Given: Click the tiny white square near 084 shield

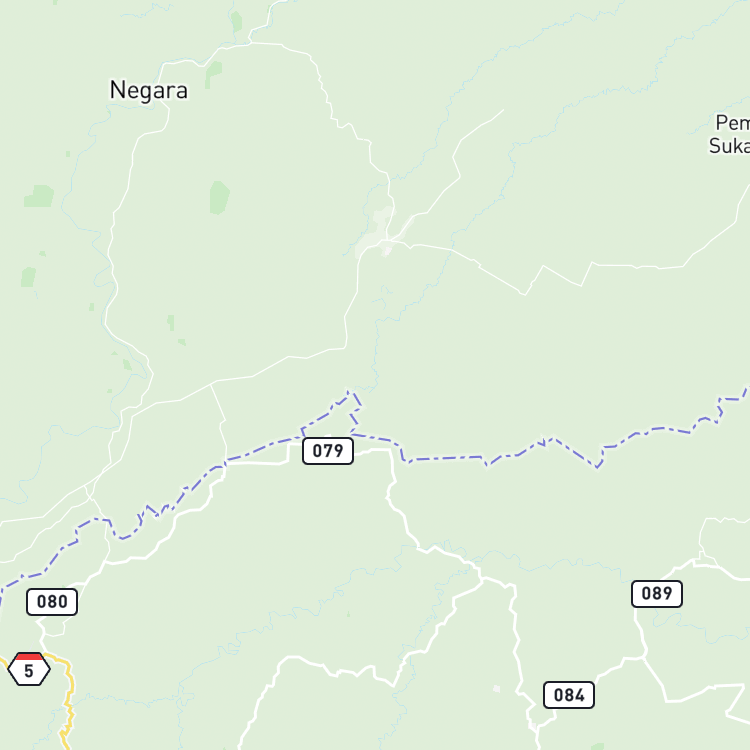Looking at the screenshot, I should click(496, 689).
